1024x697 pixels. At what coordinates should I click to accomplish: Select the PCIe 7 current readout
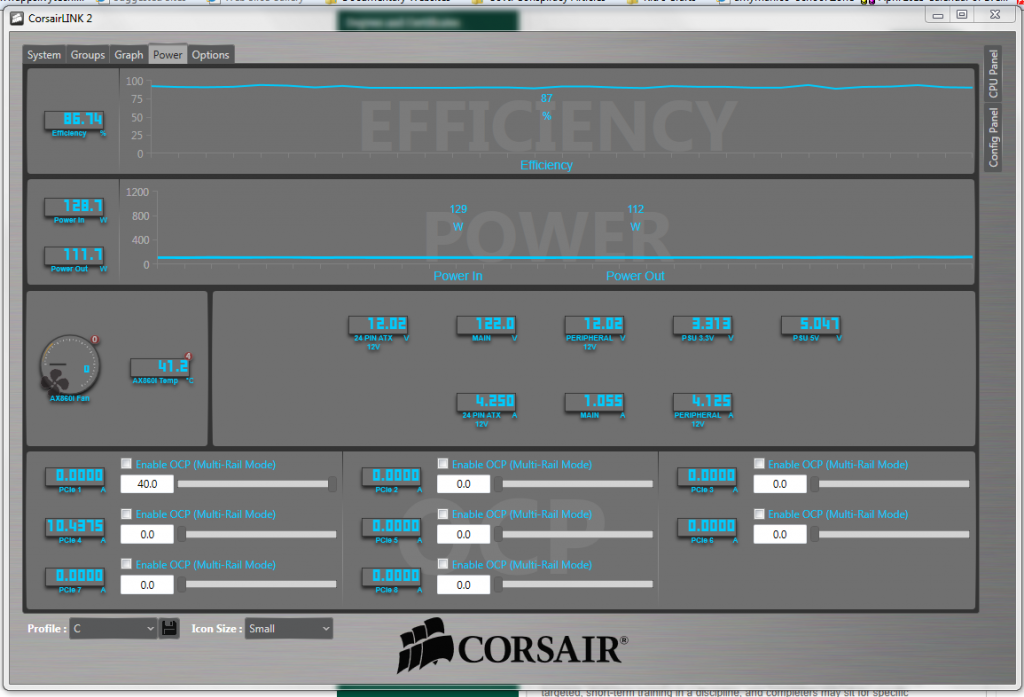(x=75, y=576)
